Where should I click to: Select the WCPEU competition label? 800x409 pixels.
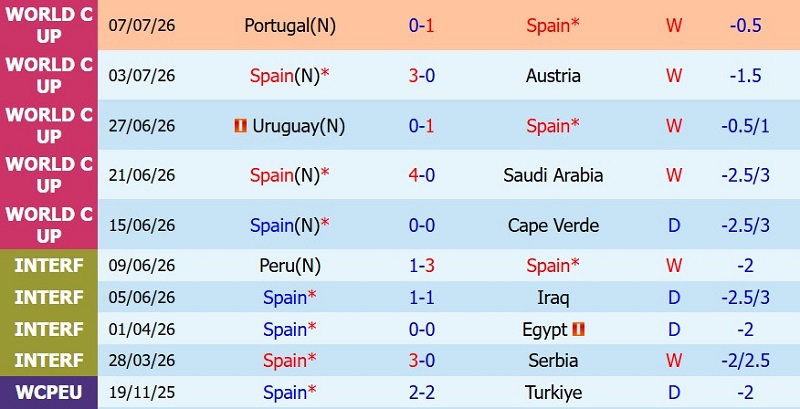coord(49,393)
